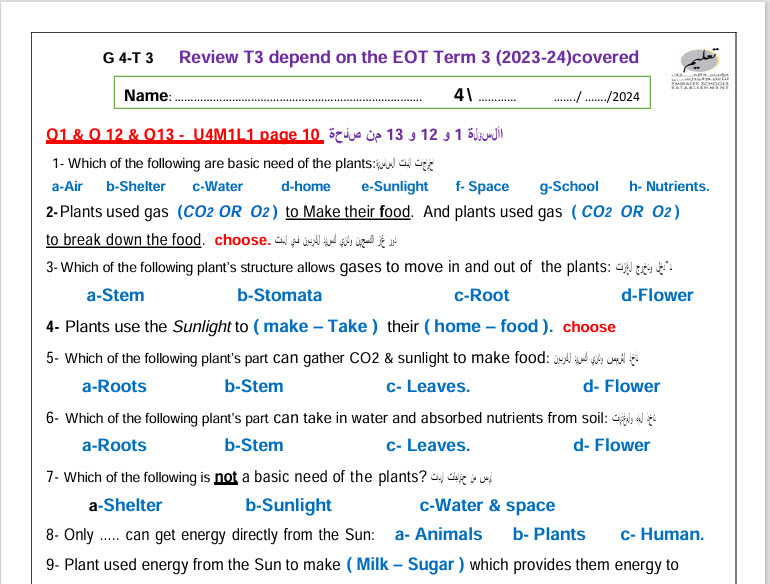Click the dotted Name blank line
Image resolution: width=770 pixels, height=584 pixels.
[297, 99]
